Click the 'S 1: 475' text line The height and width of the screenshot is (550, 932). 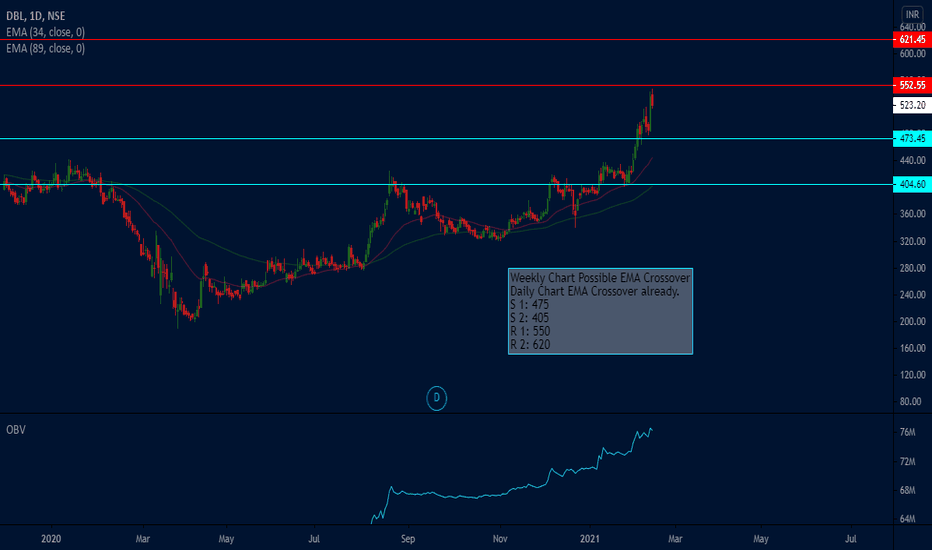[x=530, y=304]
